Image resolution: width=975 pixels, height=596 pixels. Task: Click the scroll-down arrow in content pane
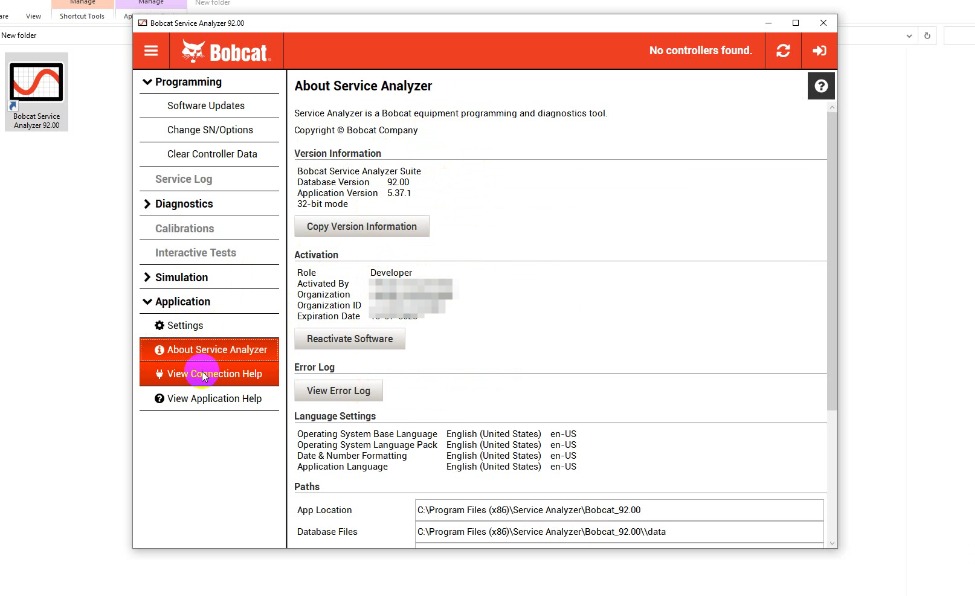click(x=831, y=543)
